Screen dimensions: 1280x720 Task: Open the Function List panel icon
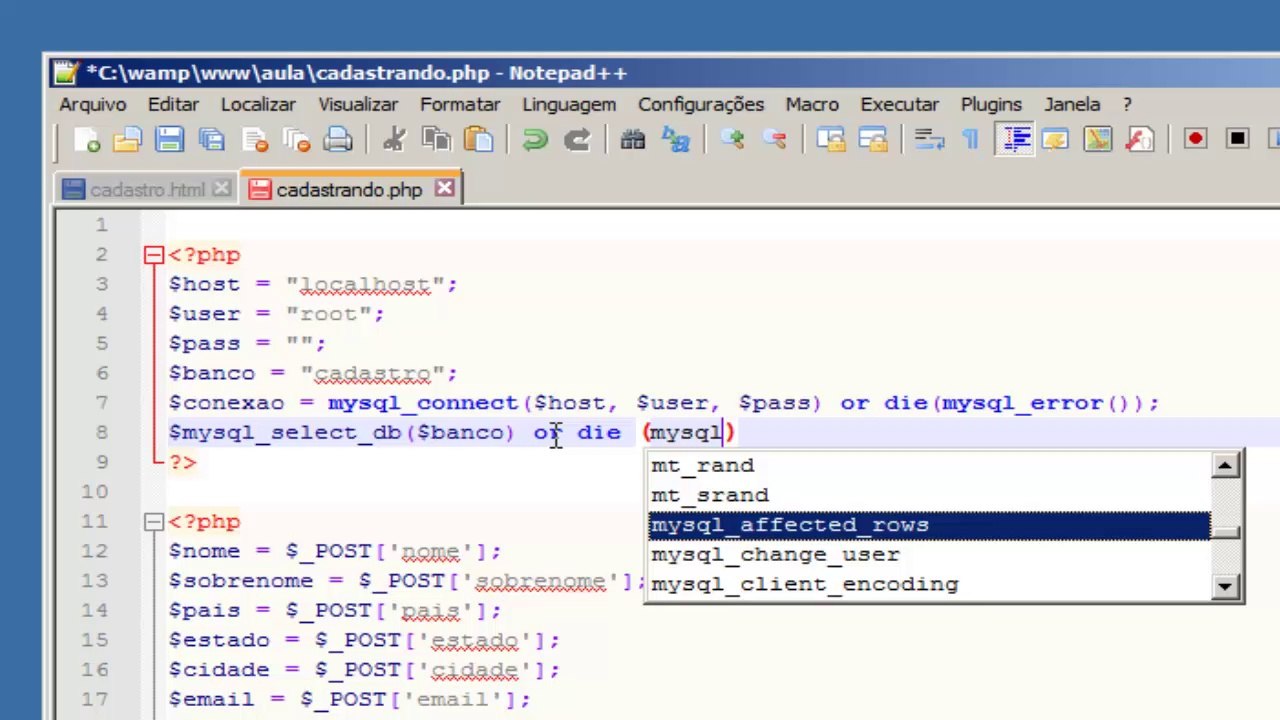click(1139, 139)
